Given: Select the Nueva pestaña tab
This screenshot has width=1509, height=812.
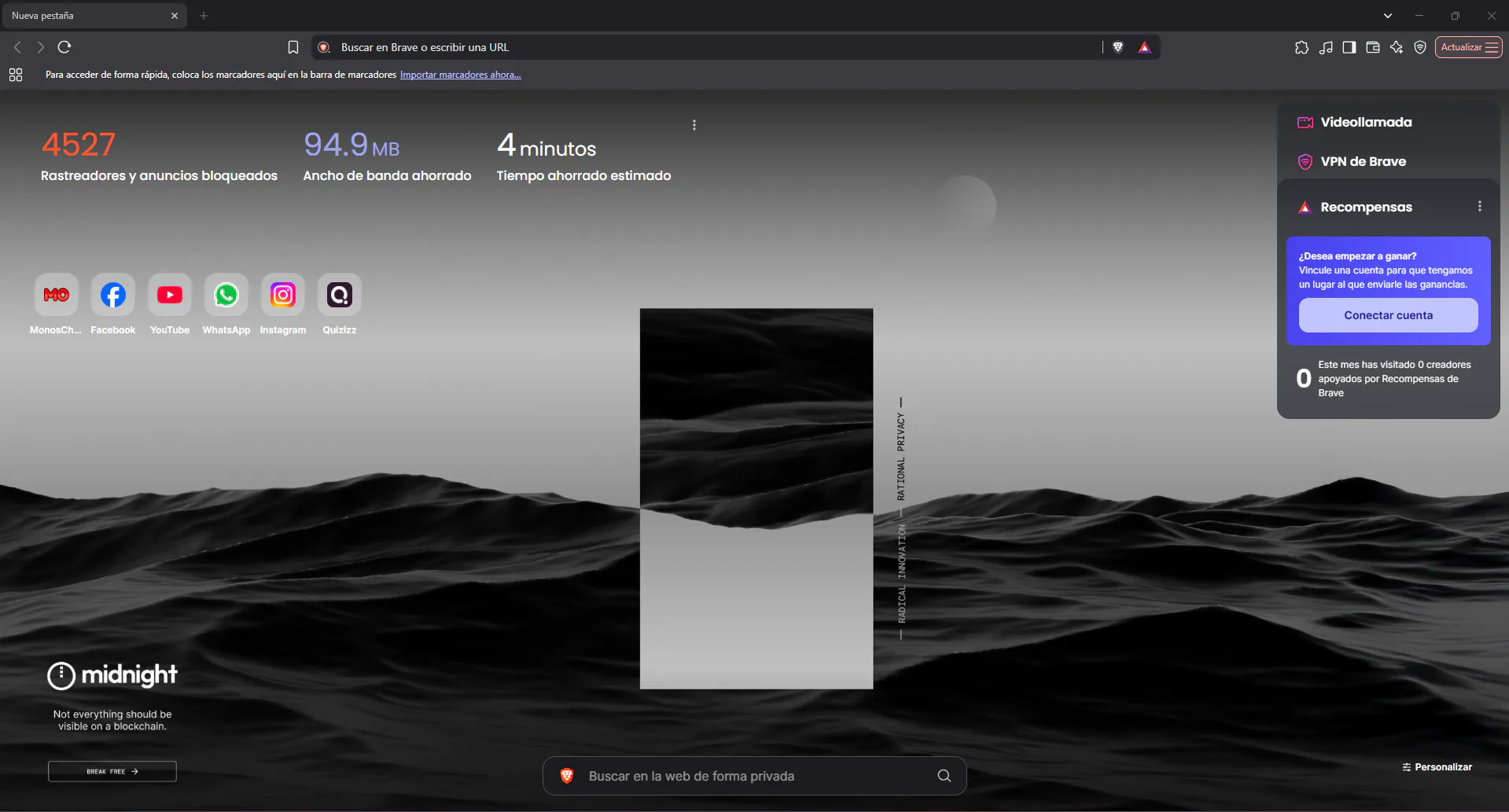Looking at the screenshot, I should click(x=86, y=16).
